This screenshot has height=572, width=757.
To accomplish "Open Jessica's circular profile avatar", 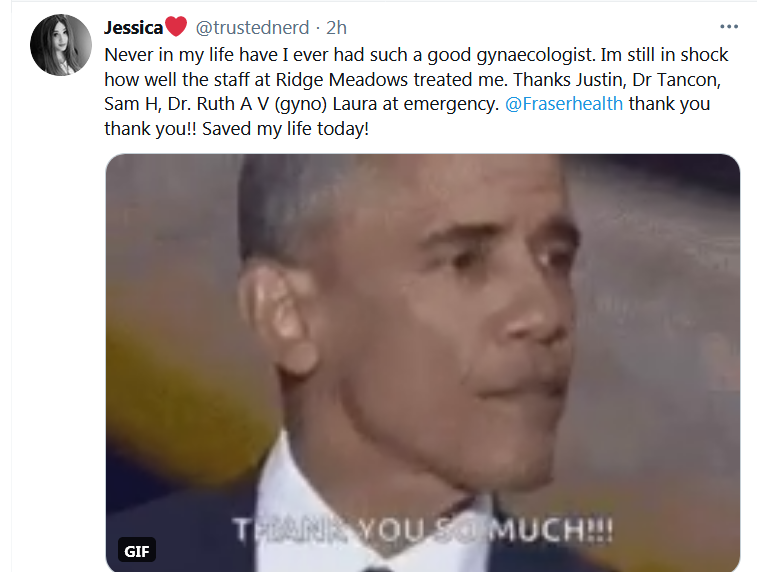I will tap(61, 45).
